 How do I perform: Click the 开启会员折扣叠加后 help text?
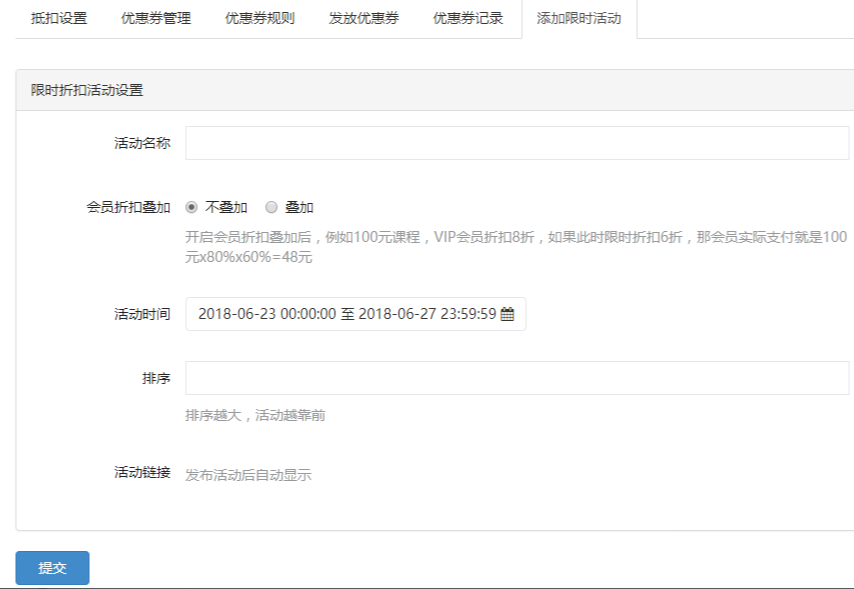click(x=516, y=247)
